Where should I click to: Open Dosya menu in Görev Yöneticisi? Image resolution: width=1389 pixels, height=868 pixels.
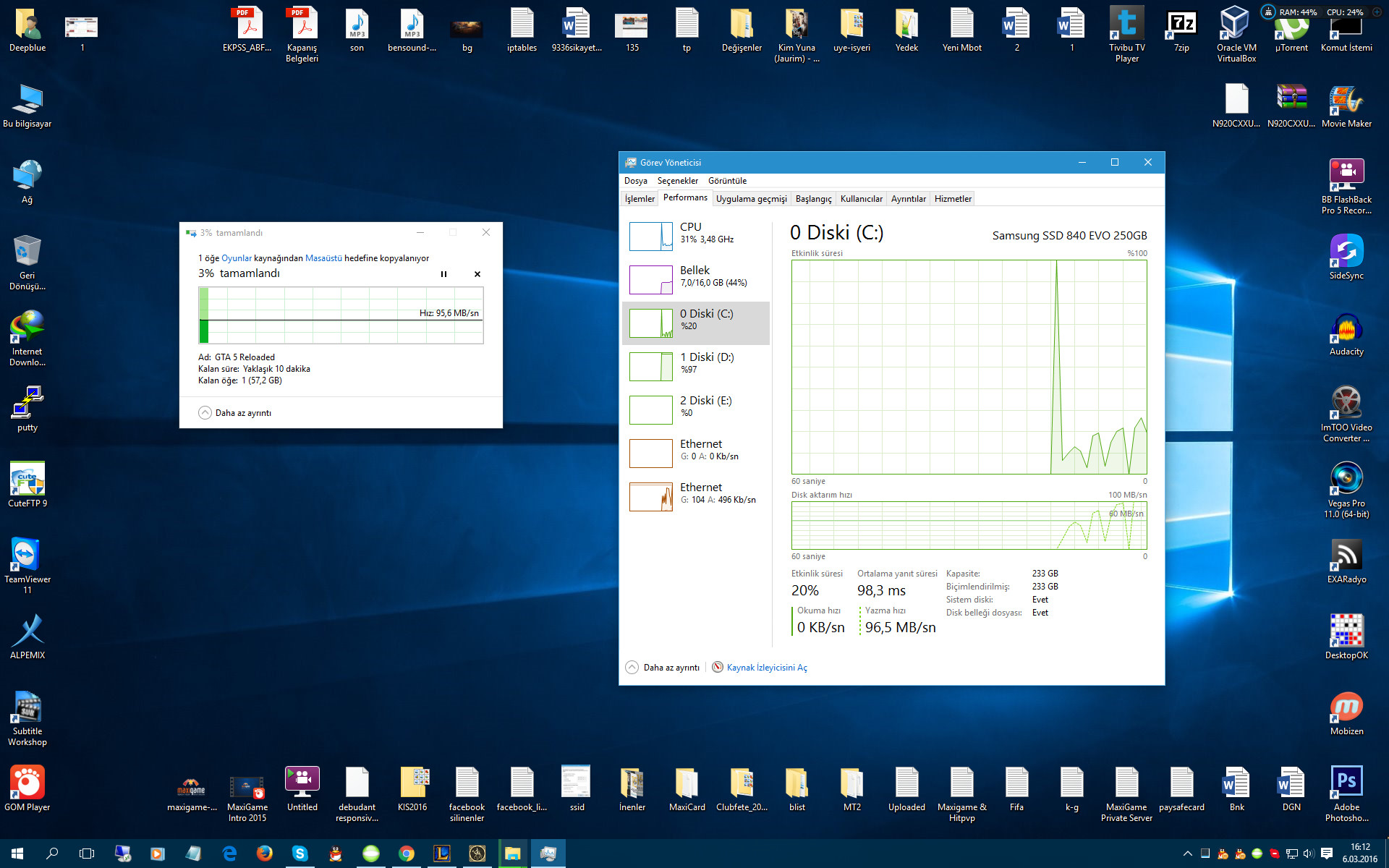[636, 181]
